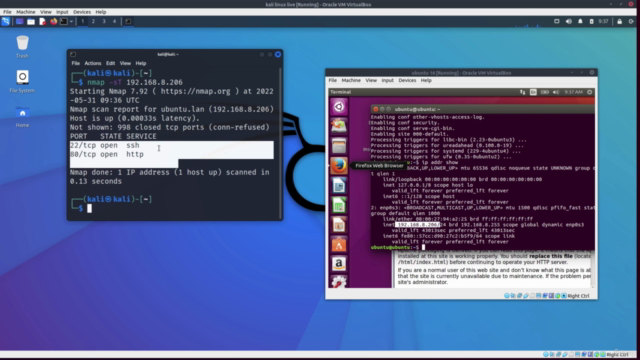
Task: Open Machine menu of ubuntu VirtualBox window
Action: [x=351, y=80]
